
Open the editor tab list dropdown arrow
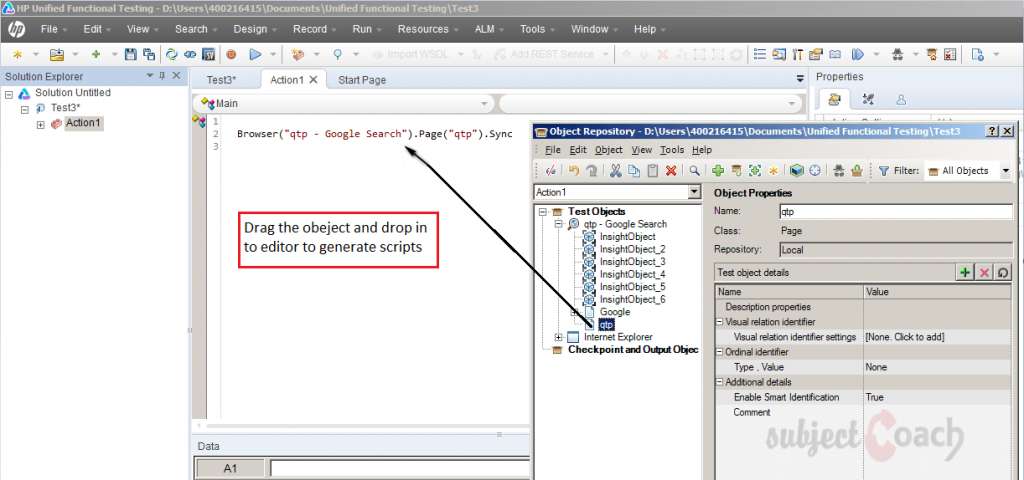(800, 79)
